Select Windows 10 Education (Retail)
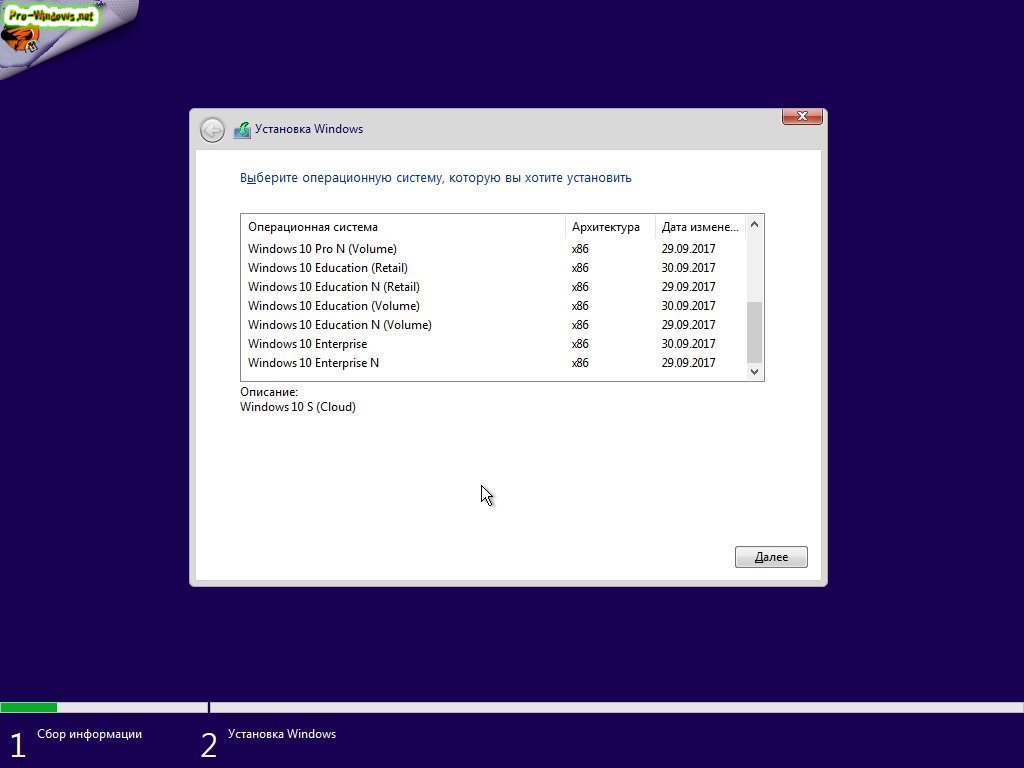Screen dimensions: 1024x768 pos(493,268)
